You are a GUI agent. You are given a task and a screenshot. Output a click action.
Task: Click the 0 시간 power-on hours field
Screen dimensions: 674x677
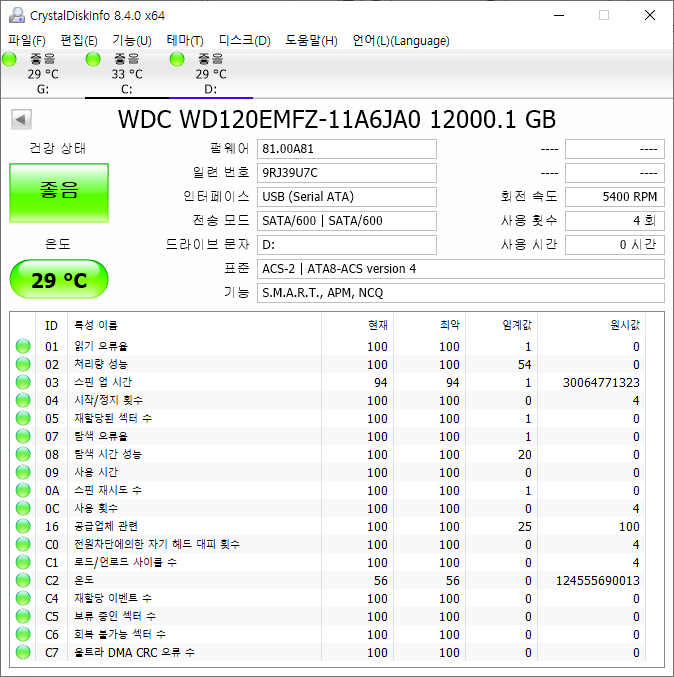(615, 245)
